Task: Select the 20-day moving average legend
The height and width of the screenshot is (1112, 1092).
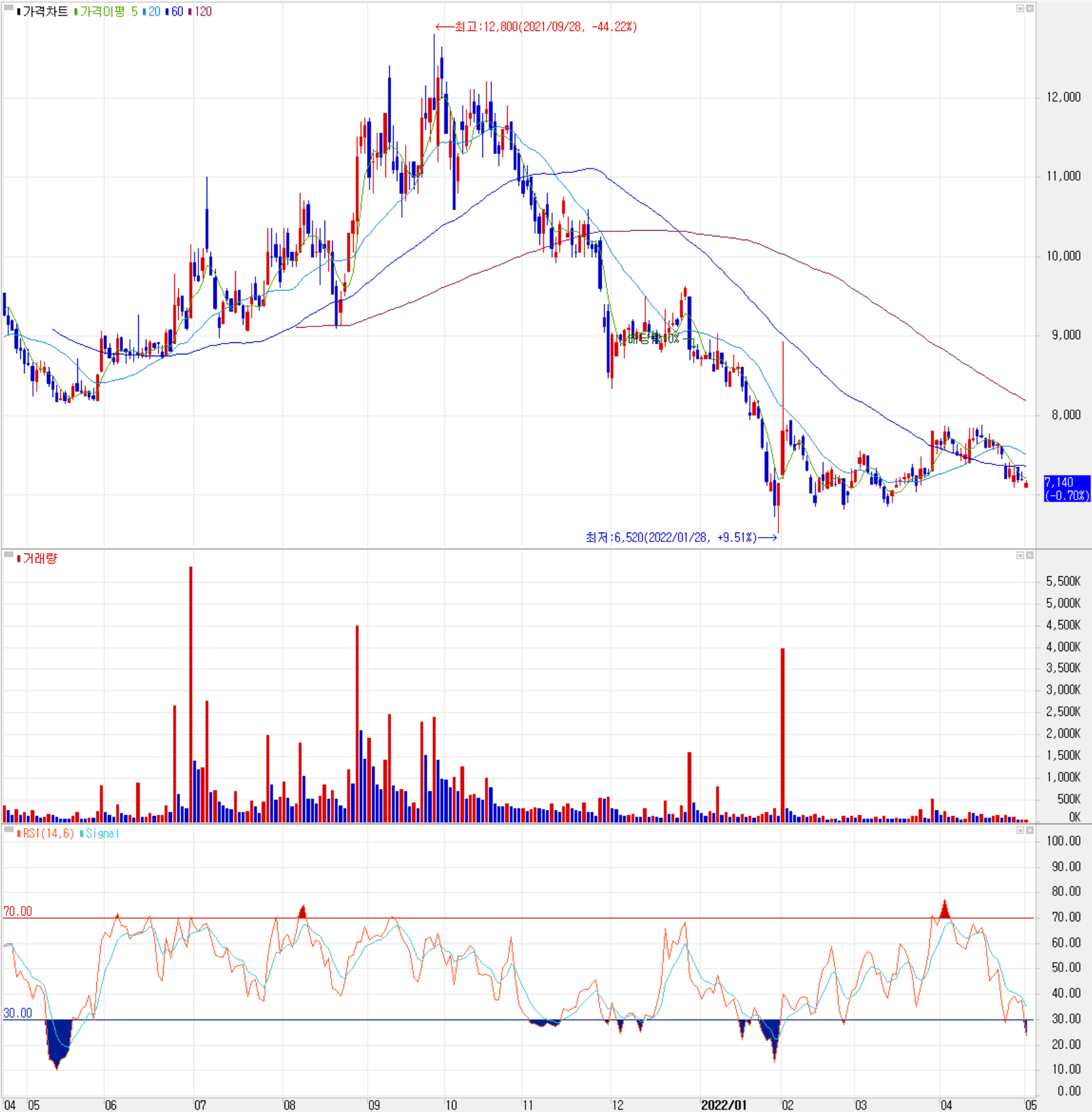Action: 152,11
